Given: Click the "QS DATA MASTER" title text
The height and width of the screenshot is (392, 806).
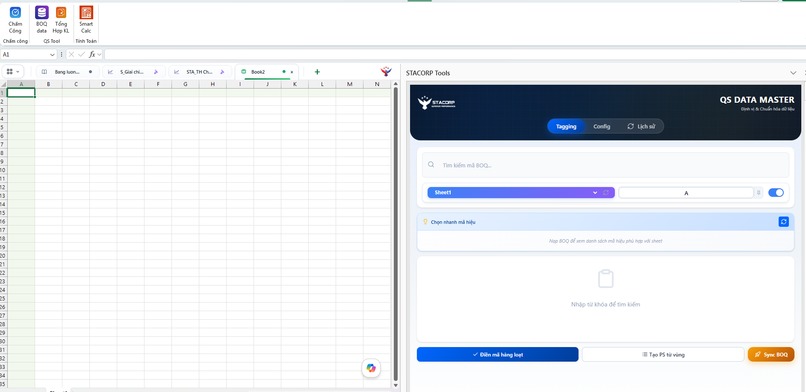Looking at the screenshot, I should tap(757, 100).
